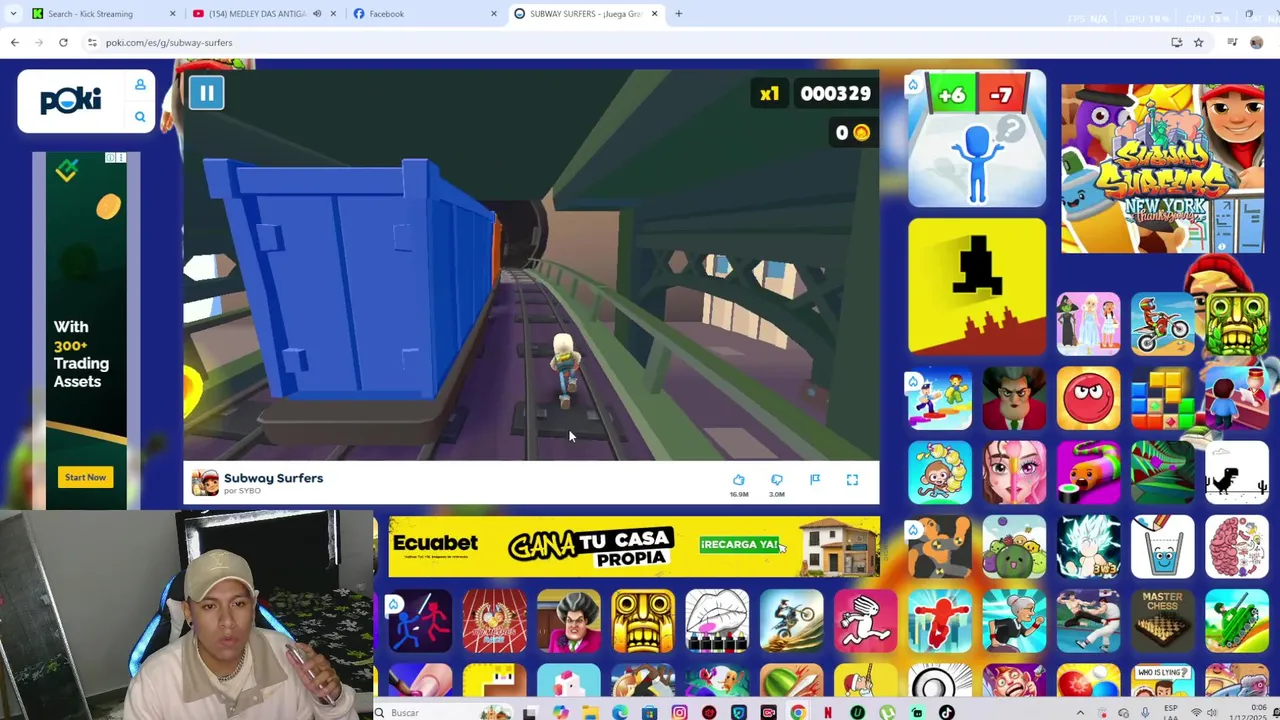View site information icon in address bar
Screen dimensions: 1280x720
click(92, 43)
